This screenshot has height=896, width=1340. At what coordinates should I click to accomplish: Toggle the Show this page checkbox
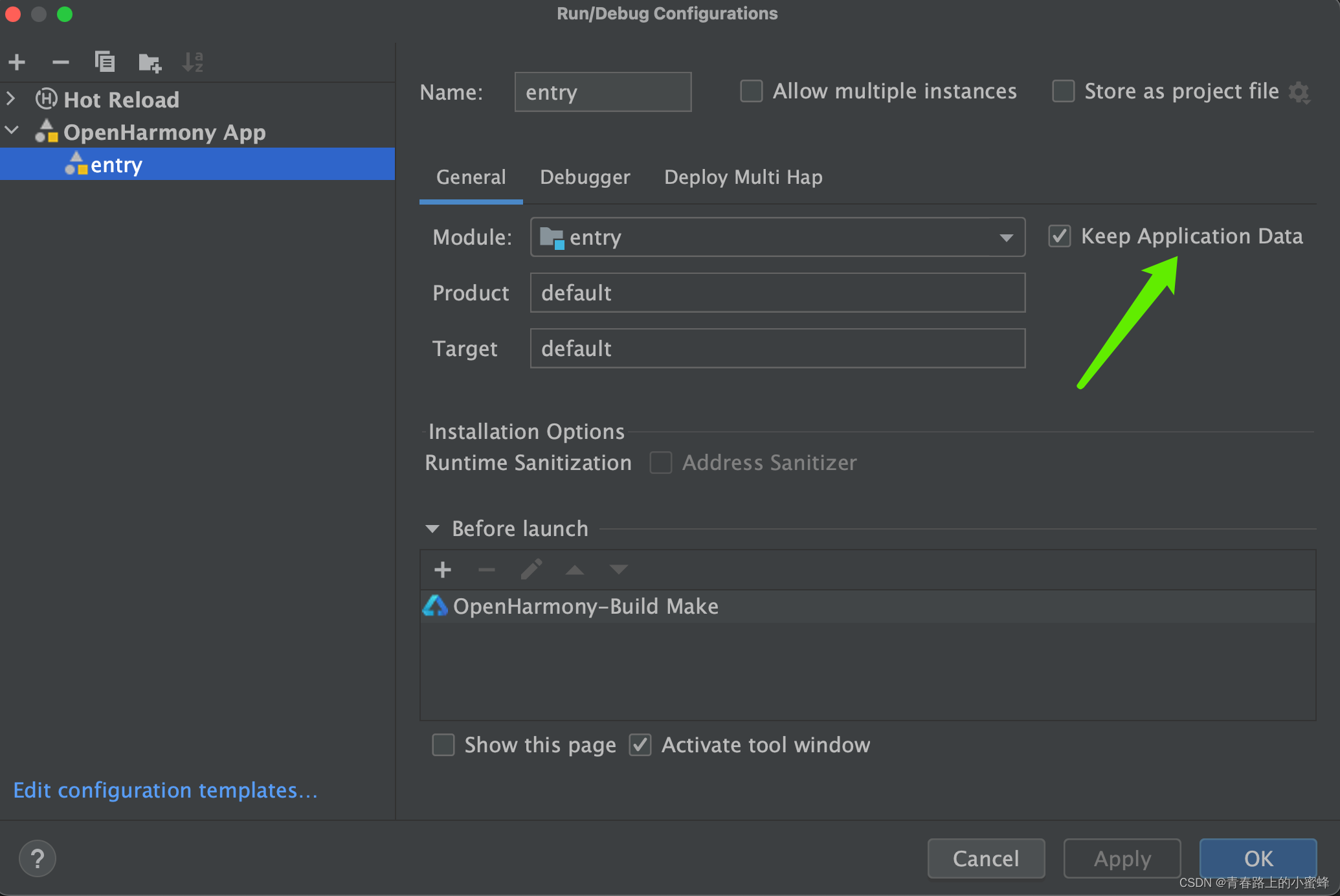(443, 745)
